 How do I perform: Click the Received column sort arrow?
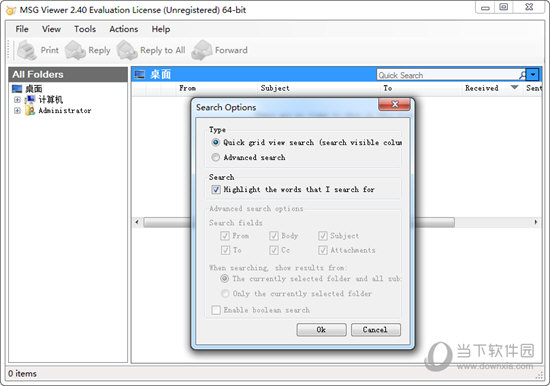[514, 87]
